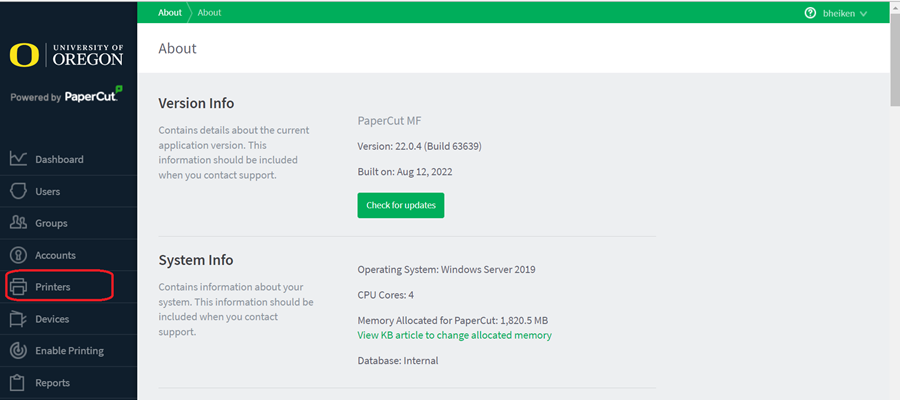Go to the Groups section
The image size is (900, 400).
(x=68, y=223)
